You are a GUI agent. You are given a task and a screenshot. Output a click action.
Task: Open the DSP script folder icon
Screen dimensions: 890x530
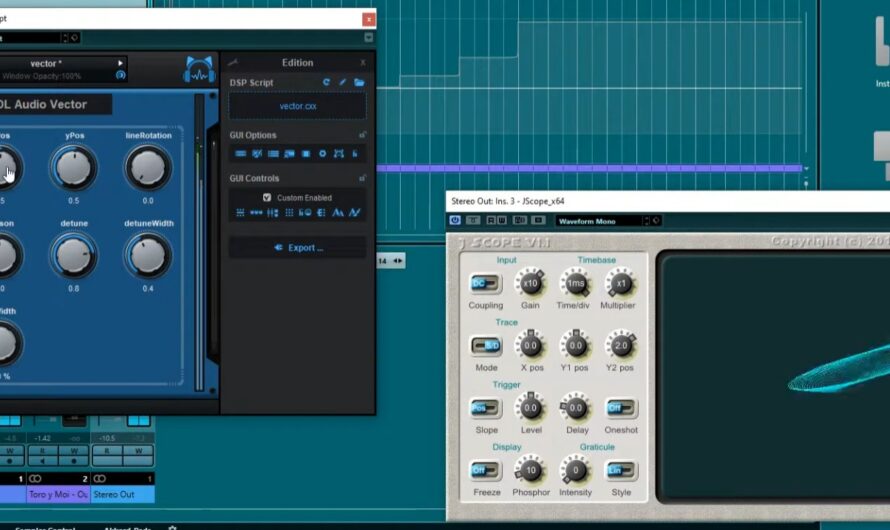tap(359, 82)
